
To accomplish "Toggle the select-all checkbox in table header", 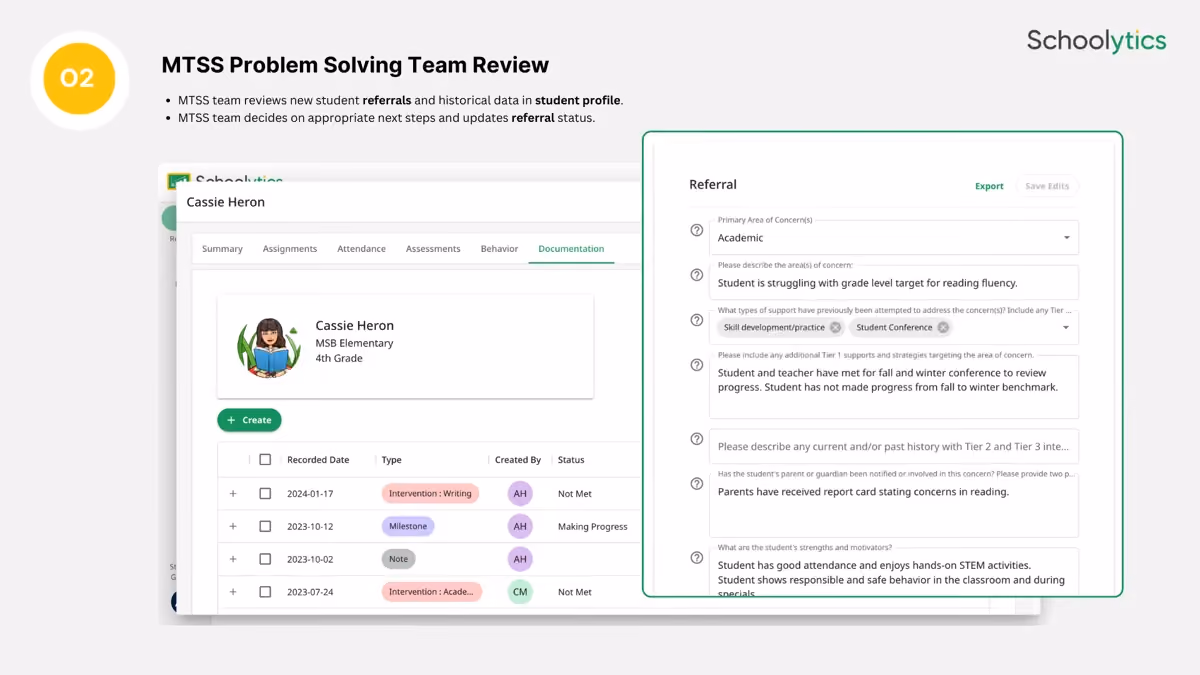I will pos(265,460).
